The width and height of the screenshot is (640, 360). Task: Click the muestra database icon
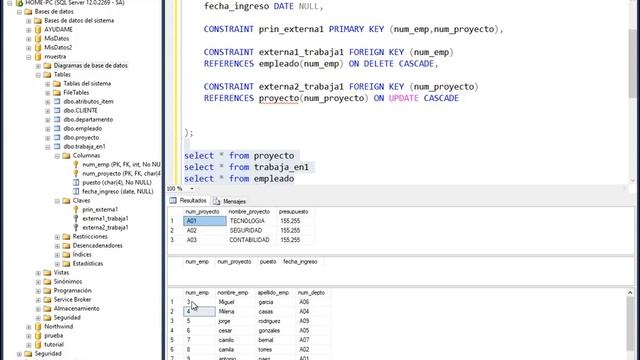coord(38,56)
